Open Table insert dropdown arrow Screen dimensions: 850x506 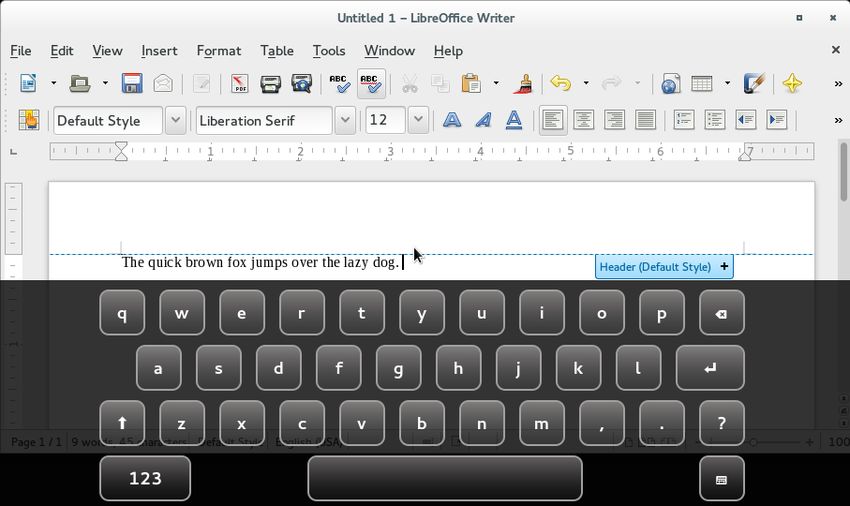727,84
